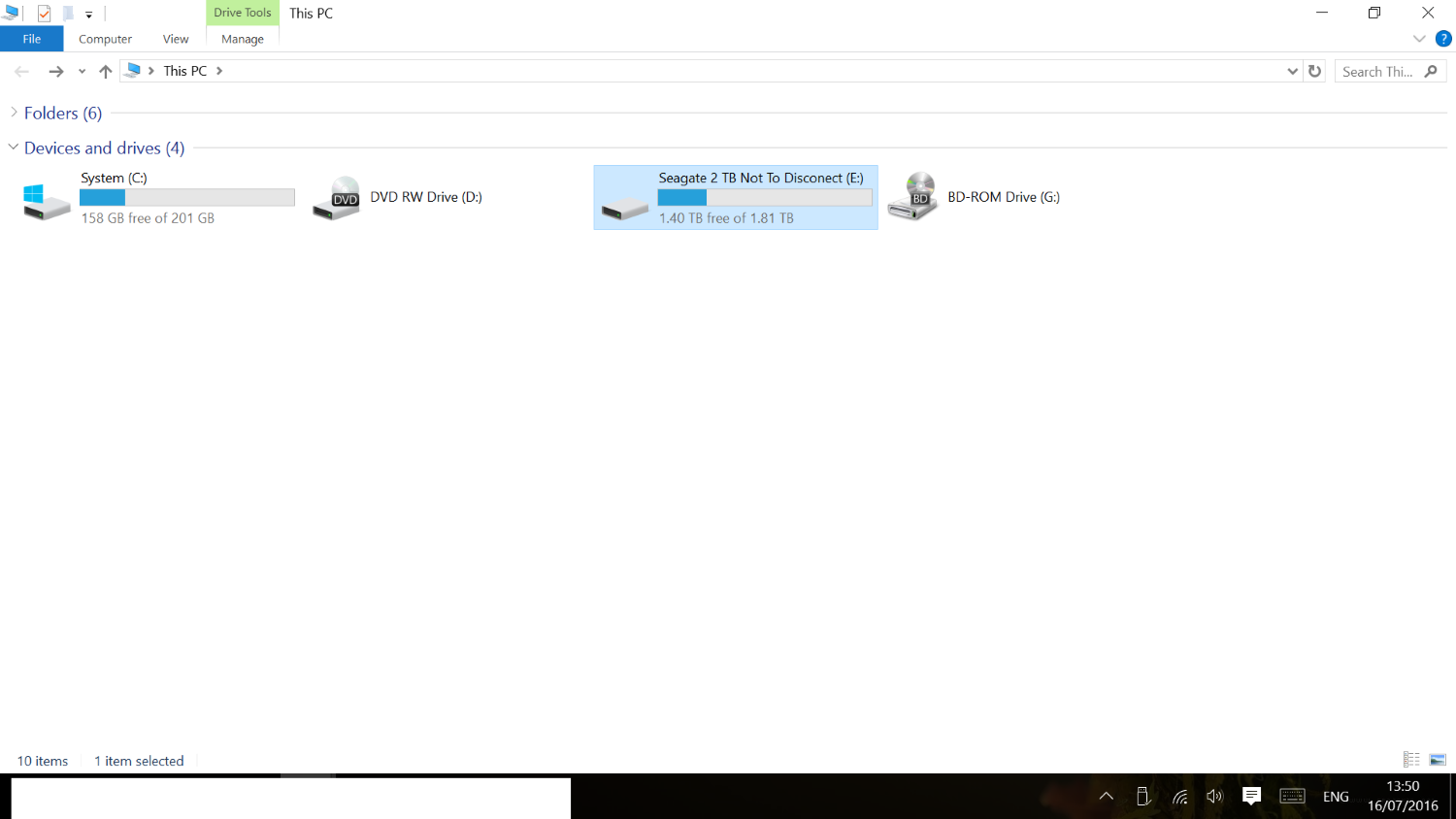Open the Manage tab under Drive Tools

pyautogui.click(x=243, y=39)
